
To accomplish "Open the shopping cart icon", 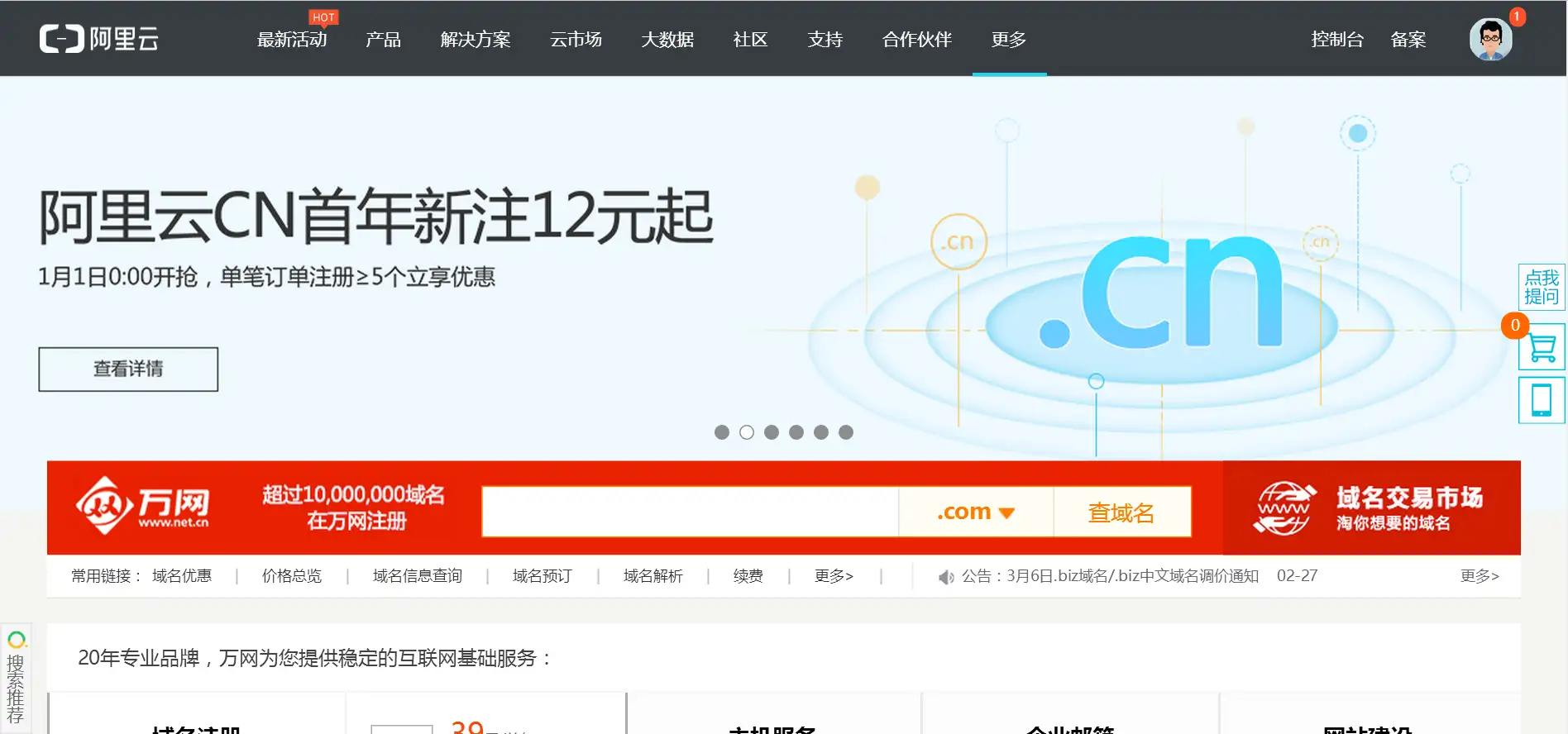I will coord(1542,347).
